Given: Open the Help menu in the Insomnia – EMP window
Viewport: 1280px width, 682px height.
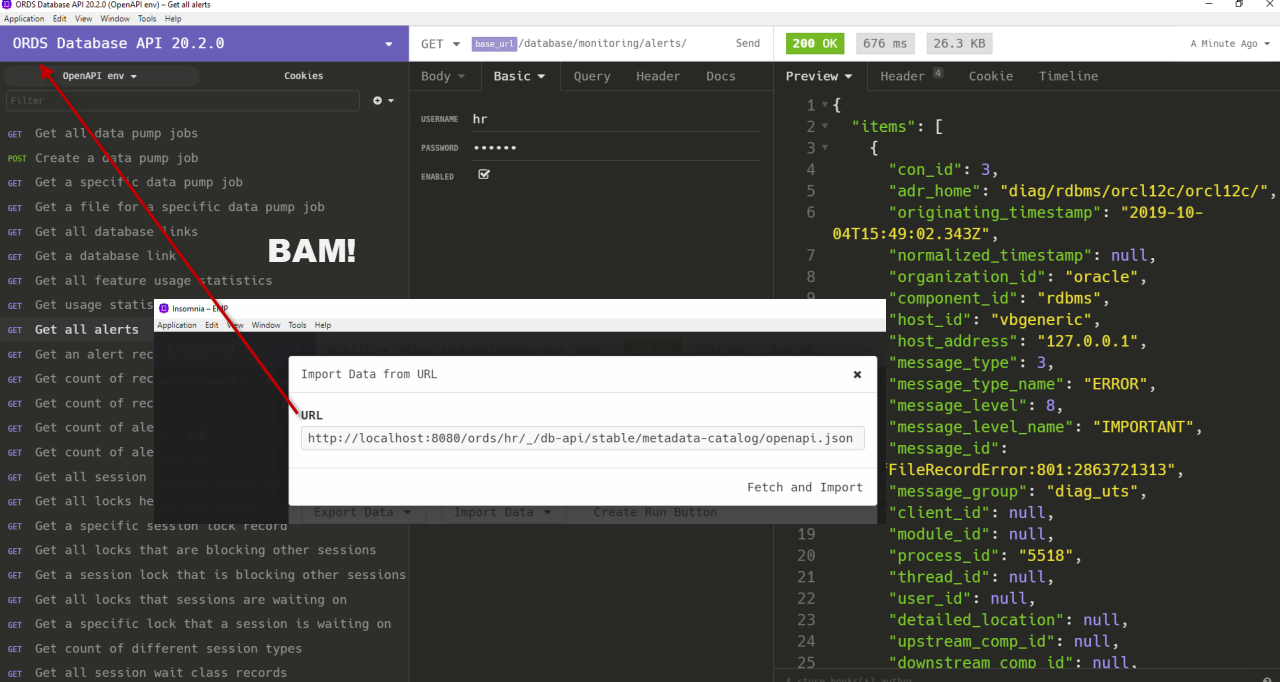Looking at the screenshot, I should coord(322,325).
